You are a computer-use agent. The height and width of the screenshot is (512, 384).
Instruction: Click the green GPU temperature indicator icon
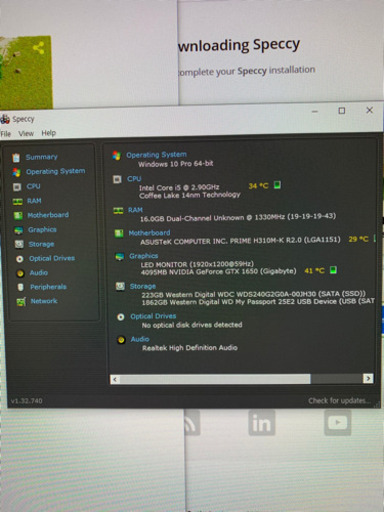[333, 270]
